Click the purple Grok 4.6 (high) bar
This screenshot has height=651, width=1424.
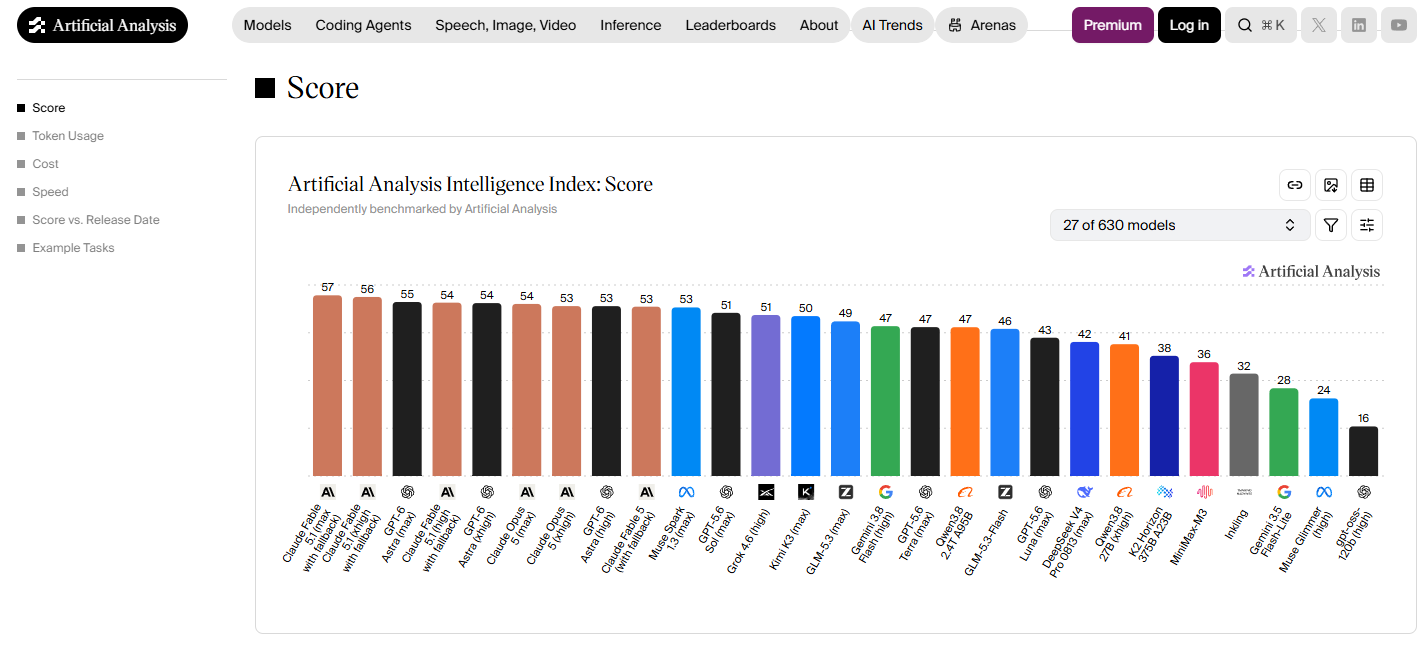(766, 396)
